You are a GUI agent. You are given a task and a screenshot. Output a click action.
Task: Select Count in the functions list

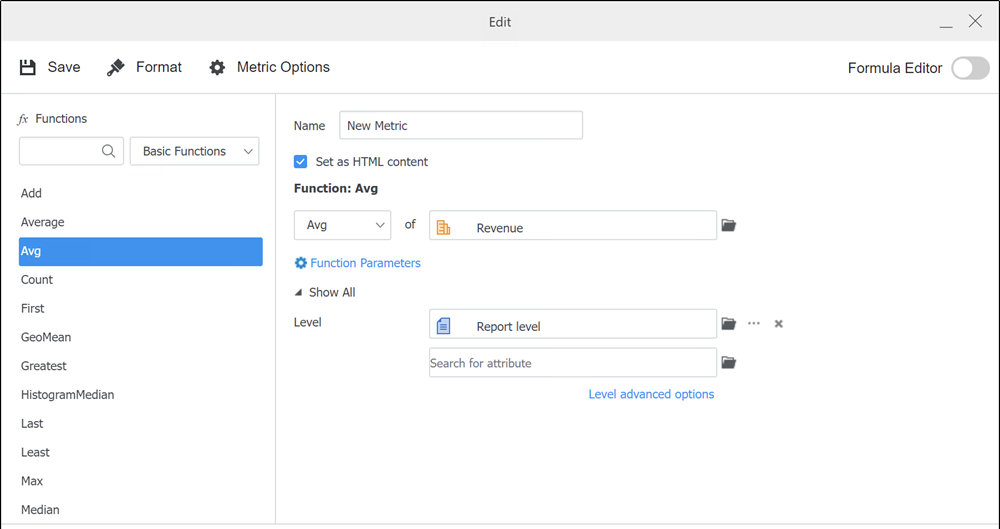(37, 280)
